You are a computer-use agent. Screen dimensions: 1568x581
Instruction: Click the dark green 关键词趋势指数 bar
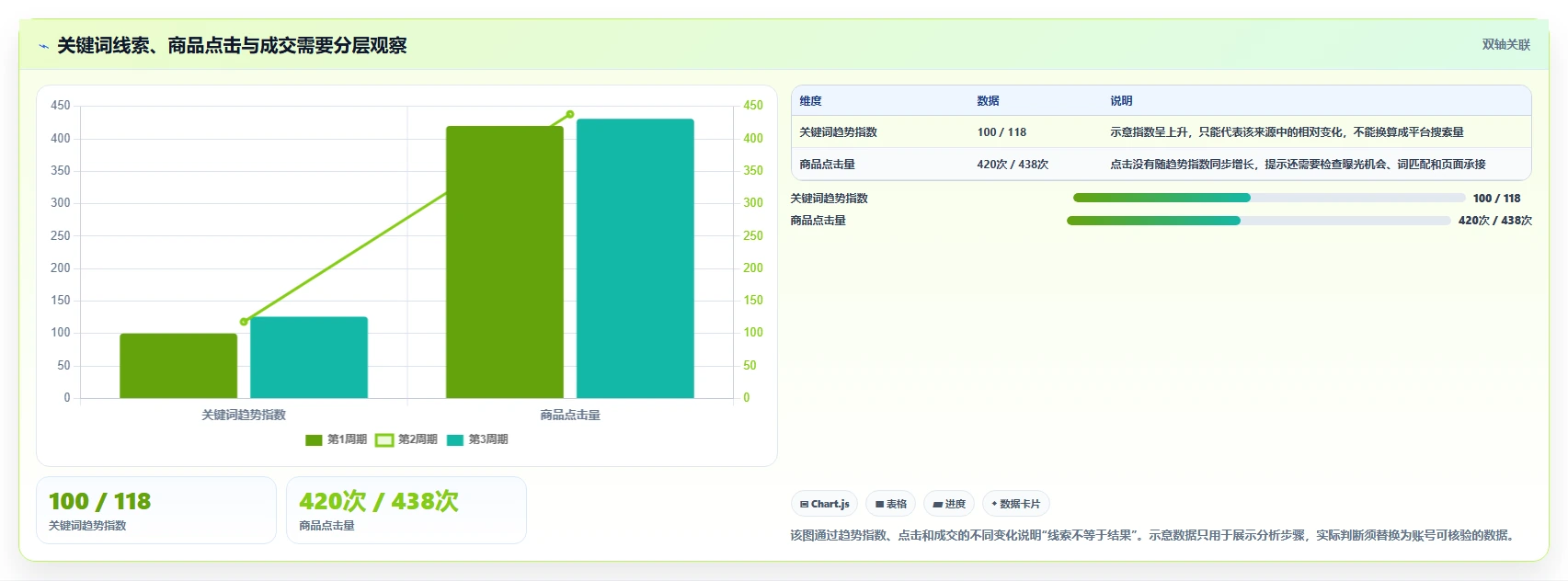(178, 366)
